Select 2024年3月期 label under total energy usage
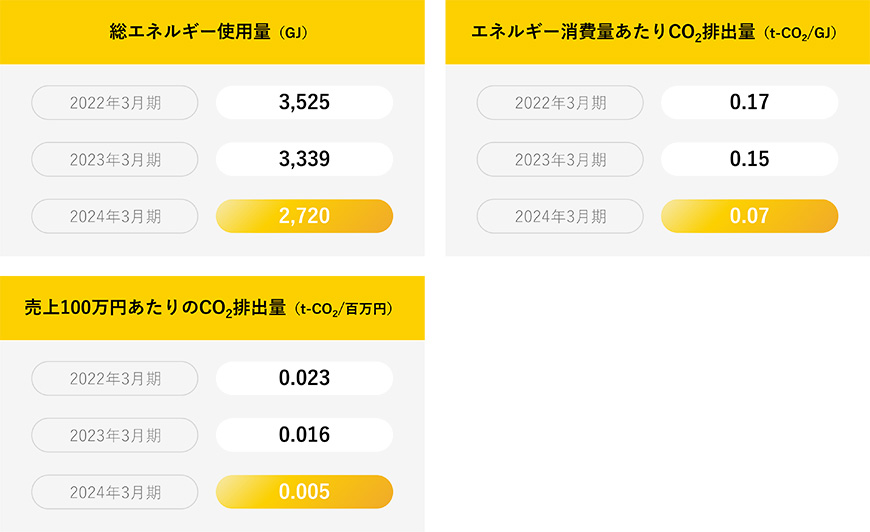Viewport: 870px width, 532px height. [115, 216]
